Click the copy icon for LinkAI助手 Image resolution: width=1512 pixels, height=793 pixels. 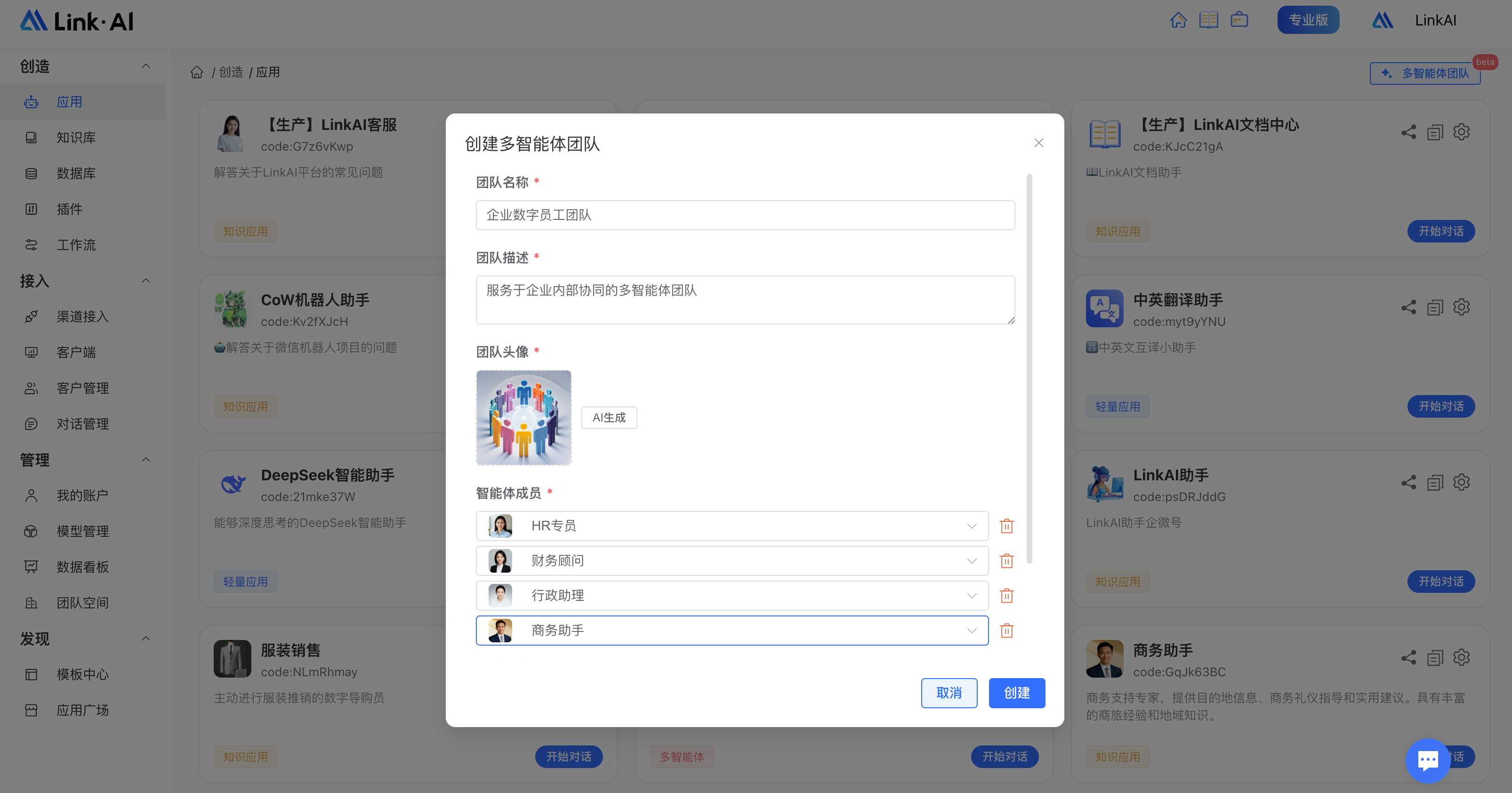point(1435,483)
